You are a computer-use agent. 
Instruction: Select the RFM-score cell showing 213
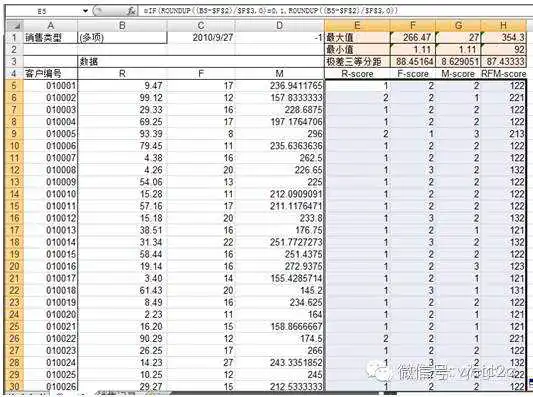503,134
